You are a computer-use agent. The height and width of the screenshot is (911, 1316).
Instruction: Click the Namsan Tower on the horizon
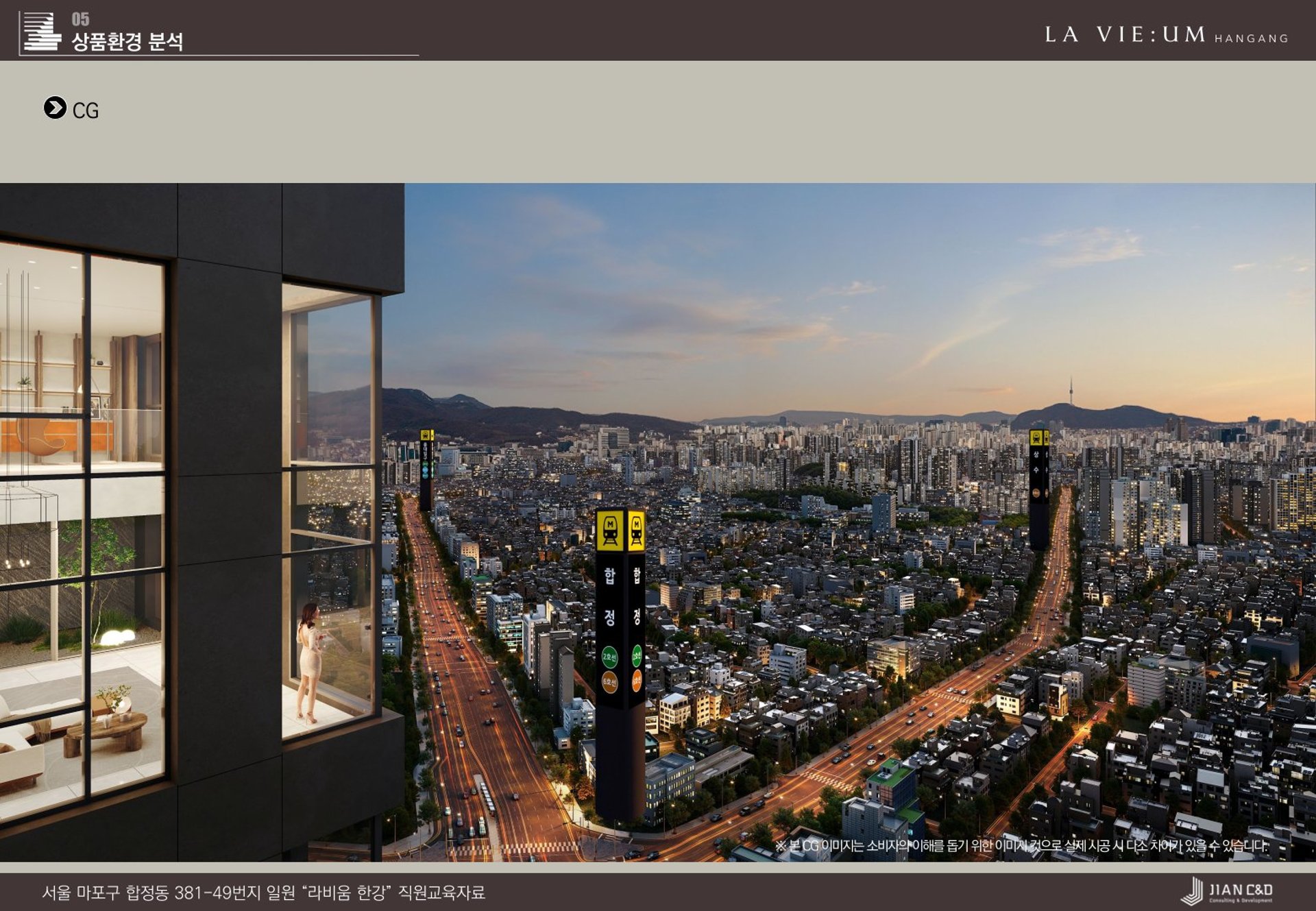pos(1071,391)
